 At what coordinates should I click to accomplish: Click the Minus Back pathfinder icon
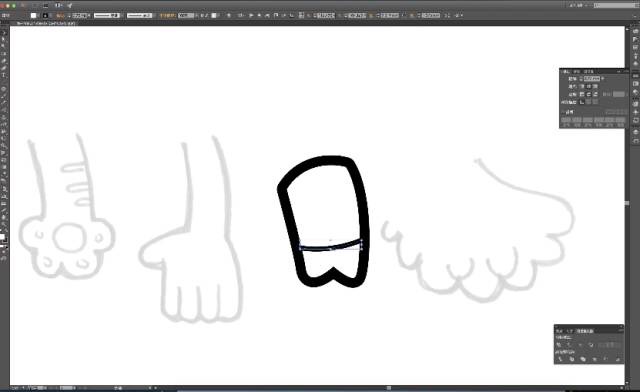click(618, 359)
